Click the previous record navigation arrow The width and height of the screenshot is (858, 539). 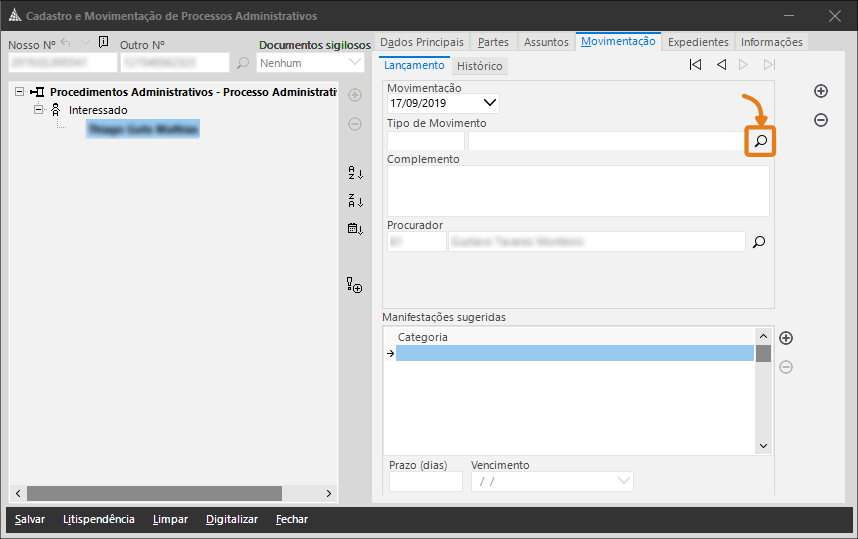(x=721, y=65)
